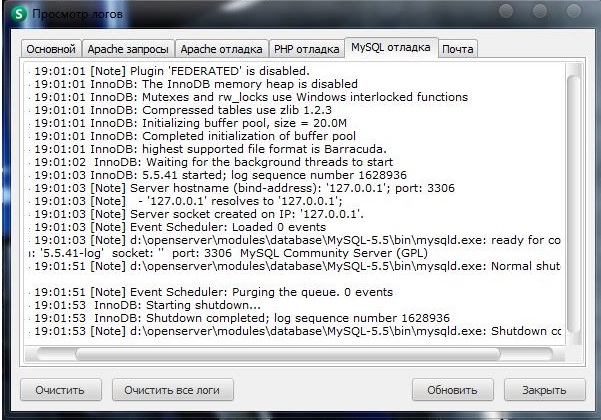601x420 pixels.
Task: Click the Обновить button
Action: click(x=453, y=390)
